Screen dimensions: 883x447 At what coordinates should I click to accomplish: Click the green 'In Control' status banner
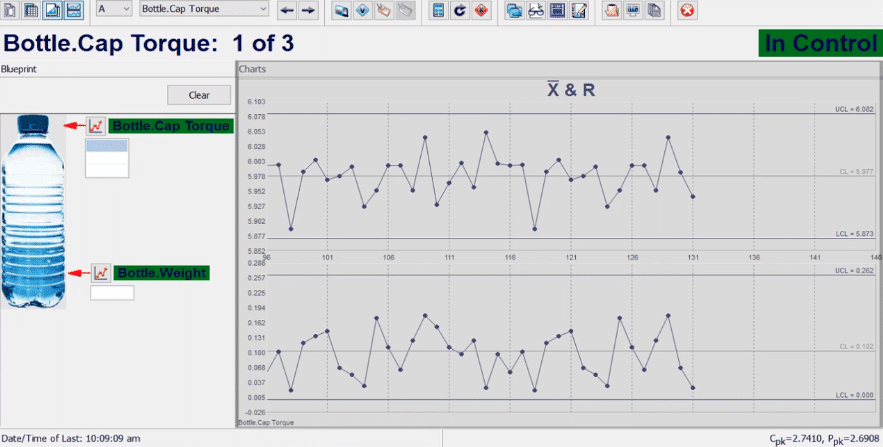(x=820, y=43)
